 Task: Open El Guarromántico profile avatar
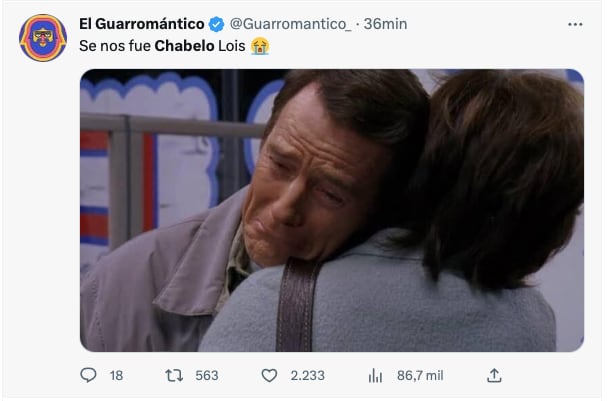click(x=43, y=38)
